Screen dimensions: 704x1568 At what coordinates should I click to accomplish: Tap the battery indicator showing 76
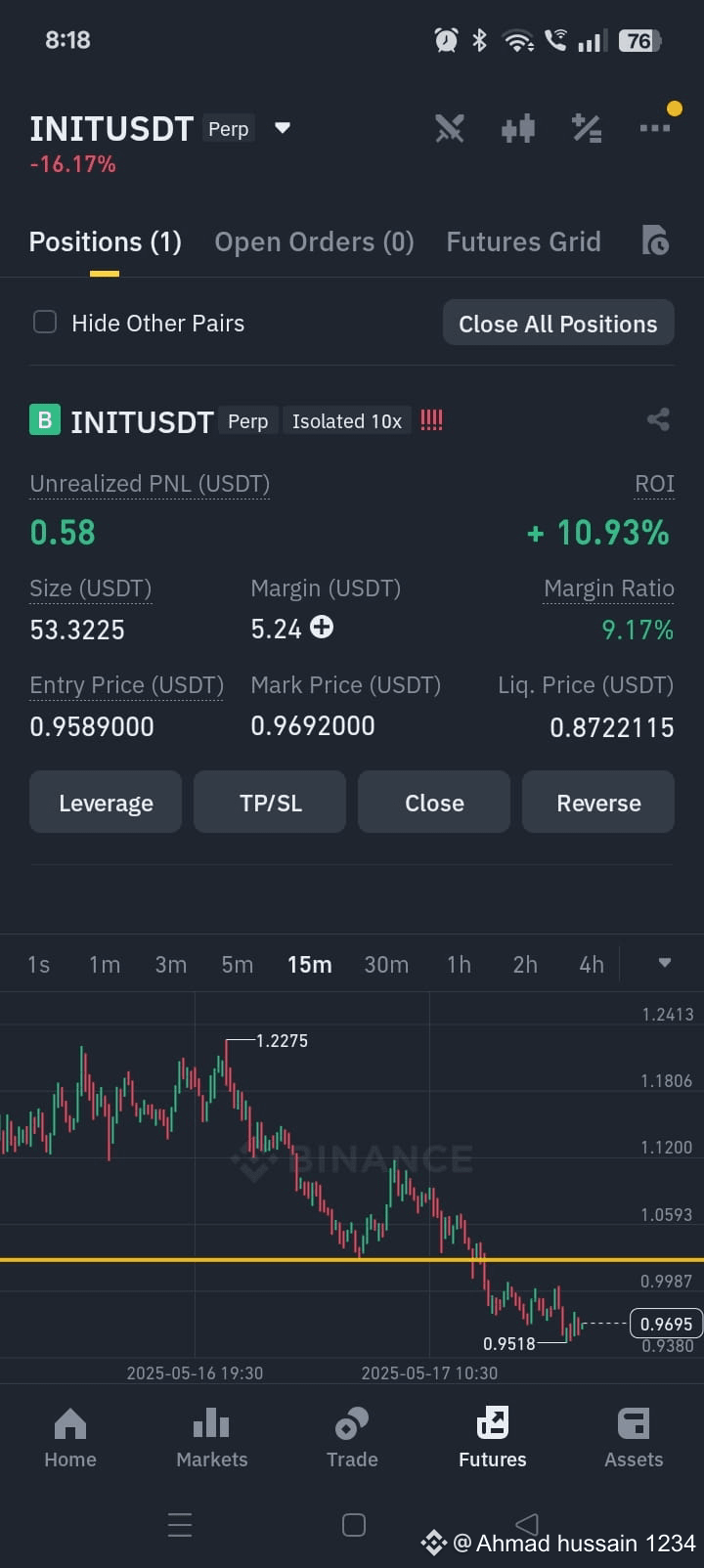(640, 40)
